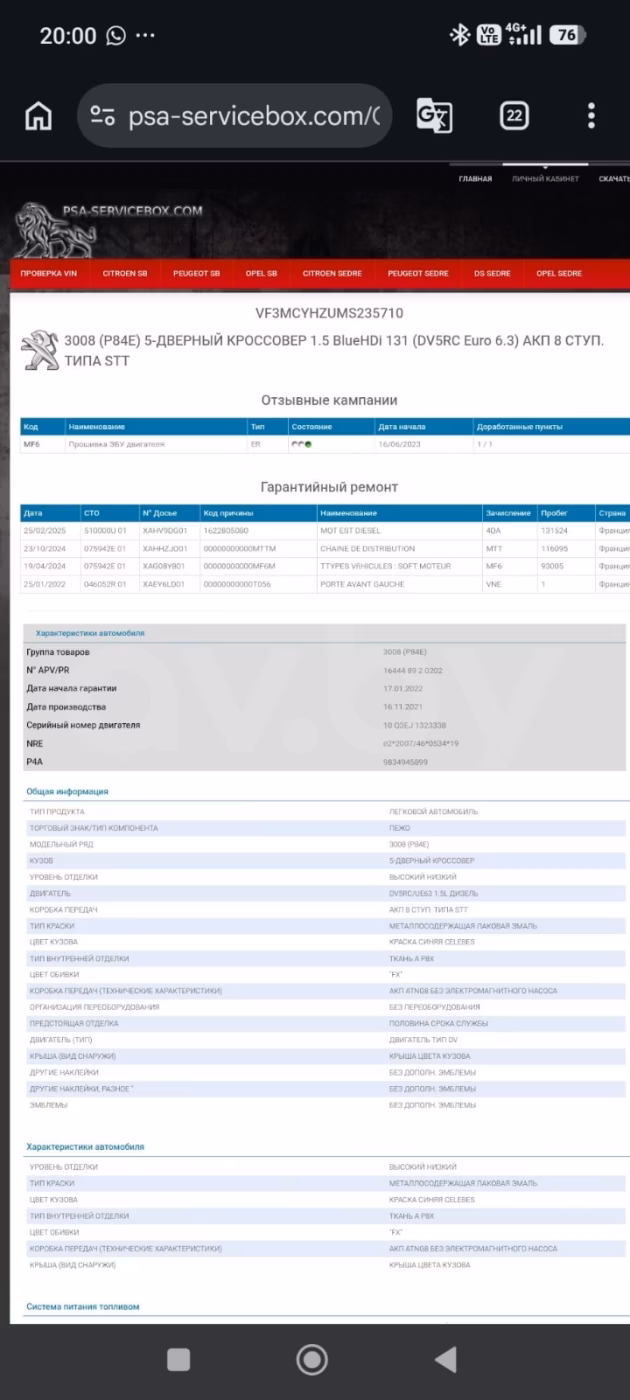Image resolution: width=630 pixels, height=1400 pixels.
Task: Click the Система питания топливом section title
Action: tap(83, 1306)
